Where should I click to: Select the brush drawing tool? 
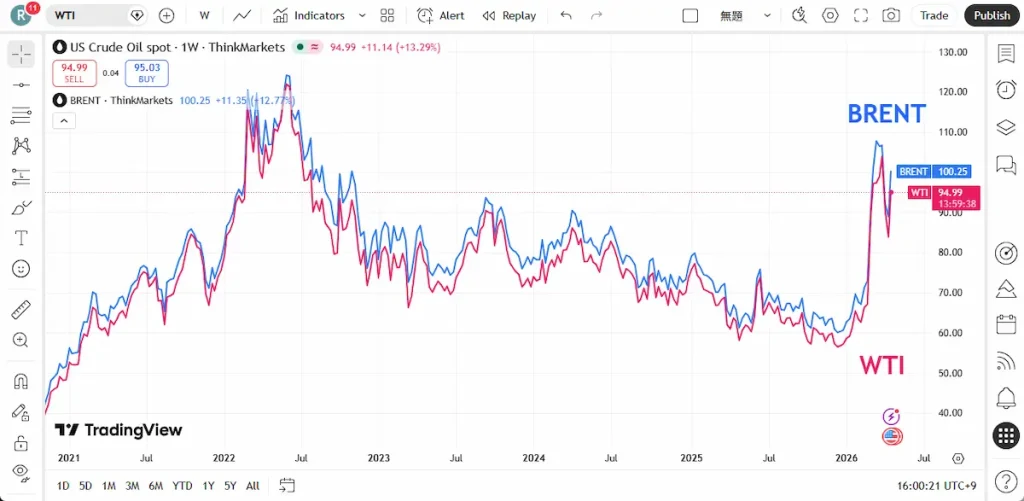click(x=21, y=208)
